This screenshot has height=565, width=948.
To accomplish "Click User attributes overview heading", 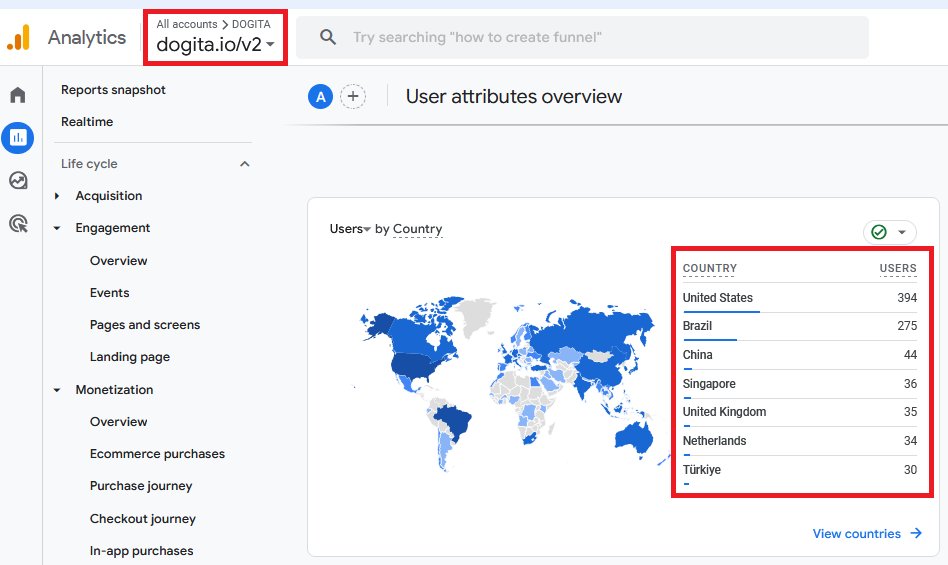I will pos(514,97).
